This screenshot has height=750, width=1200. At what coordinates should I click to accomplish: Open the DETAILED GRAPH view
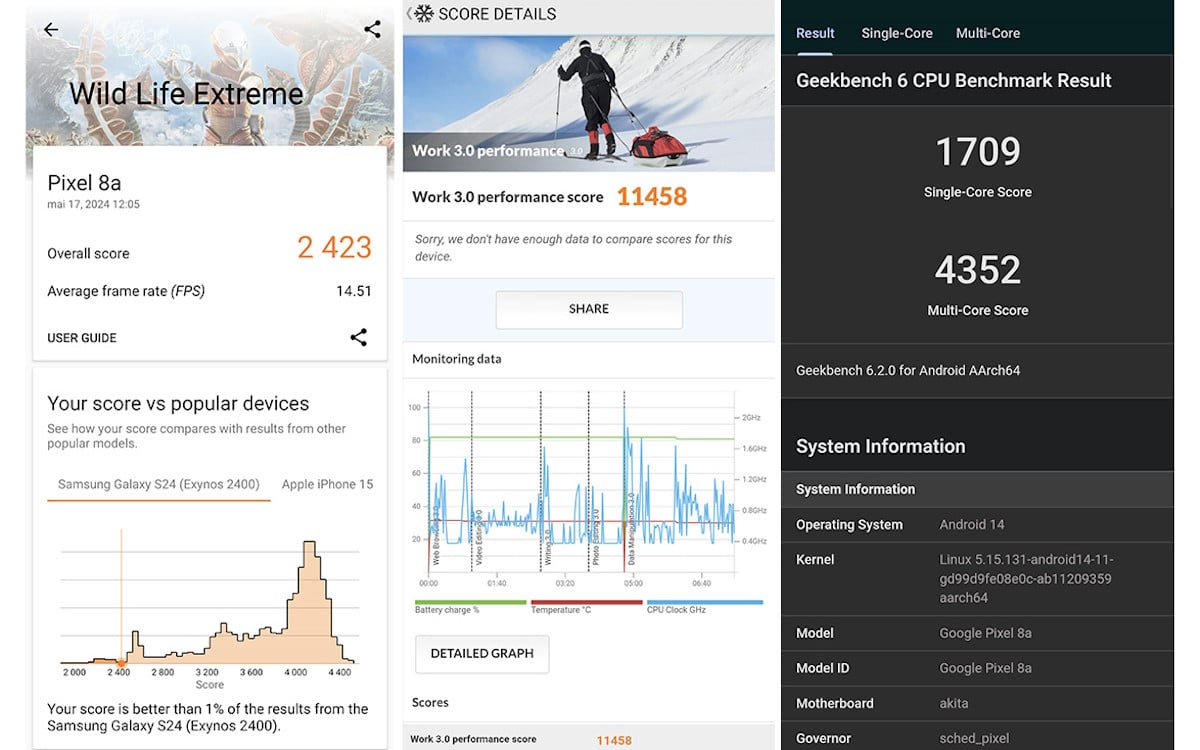(x=482, y=653)
